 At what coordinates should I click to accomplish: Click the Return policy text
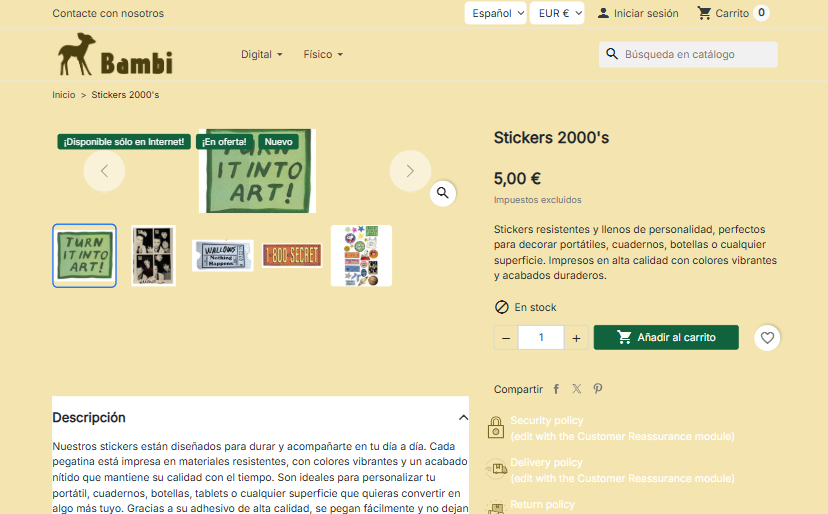(542, 504)
